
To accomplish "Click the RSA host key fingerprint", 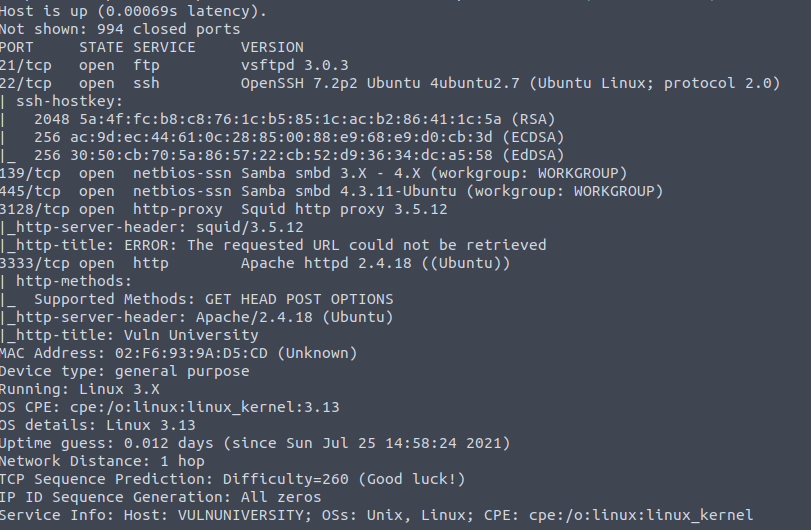I will [290, 119].
